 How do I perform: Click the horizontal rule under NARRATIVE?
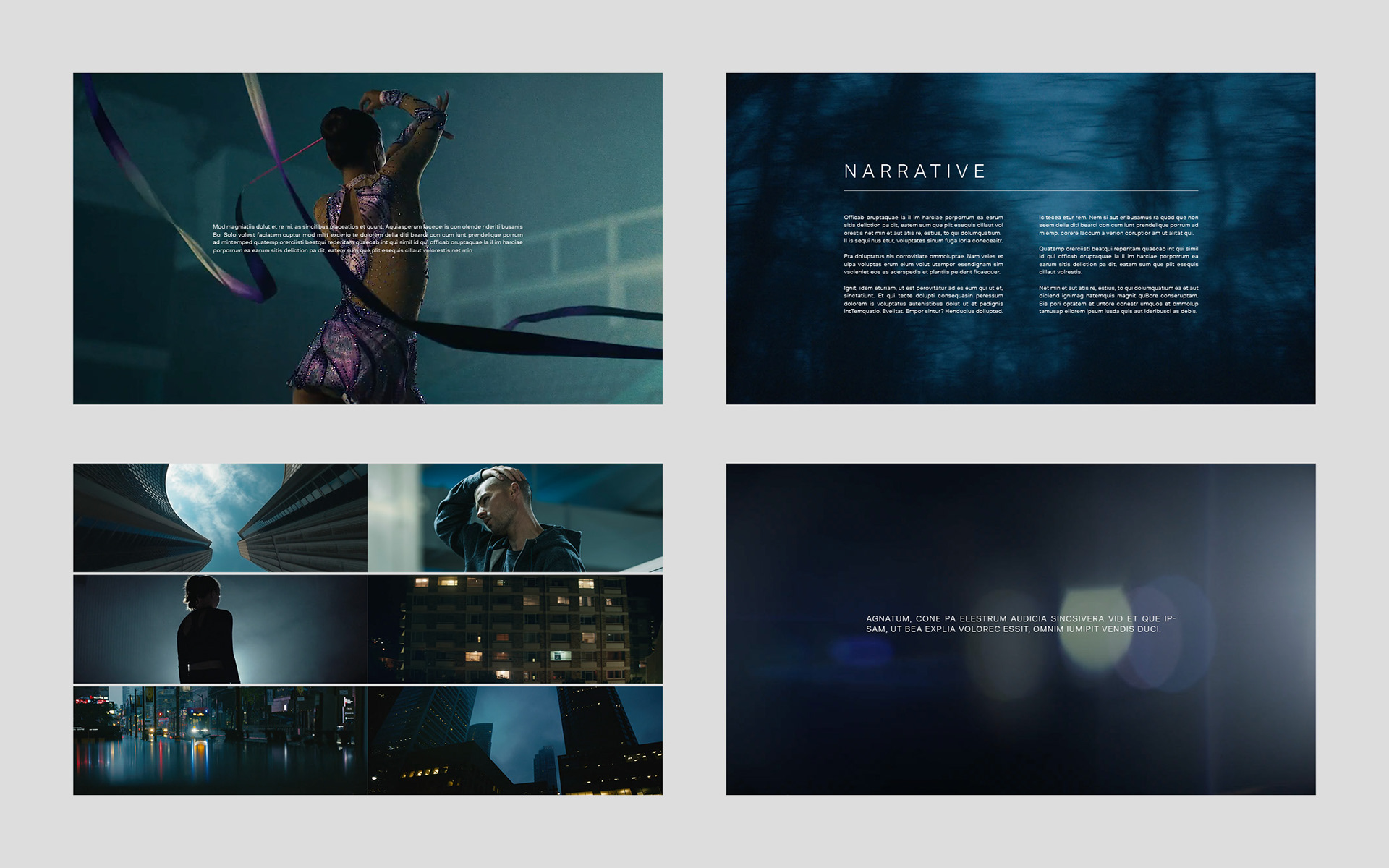pyautogui.click(x=1020, y=190)
